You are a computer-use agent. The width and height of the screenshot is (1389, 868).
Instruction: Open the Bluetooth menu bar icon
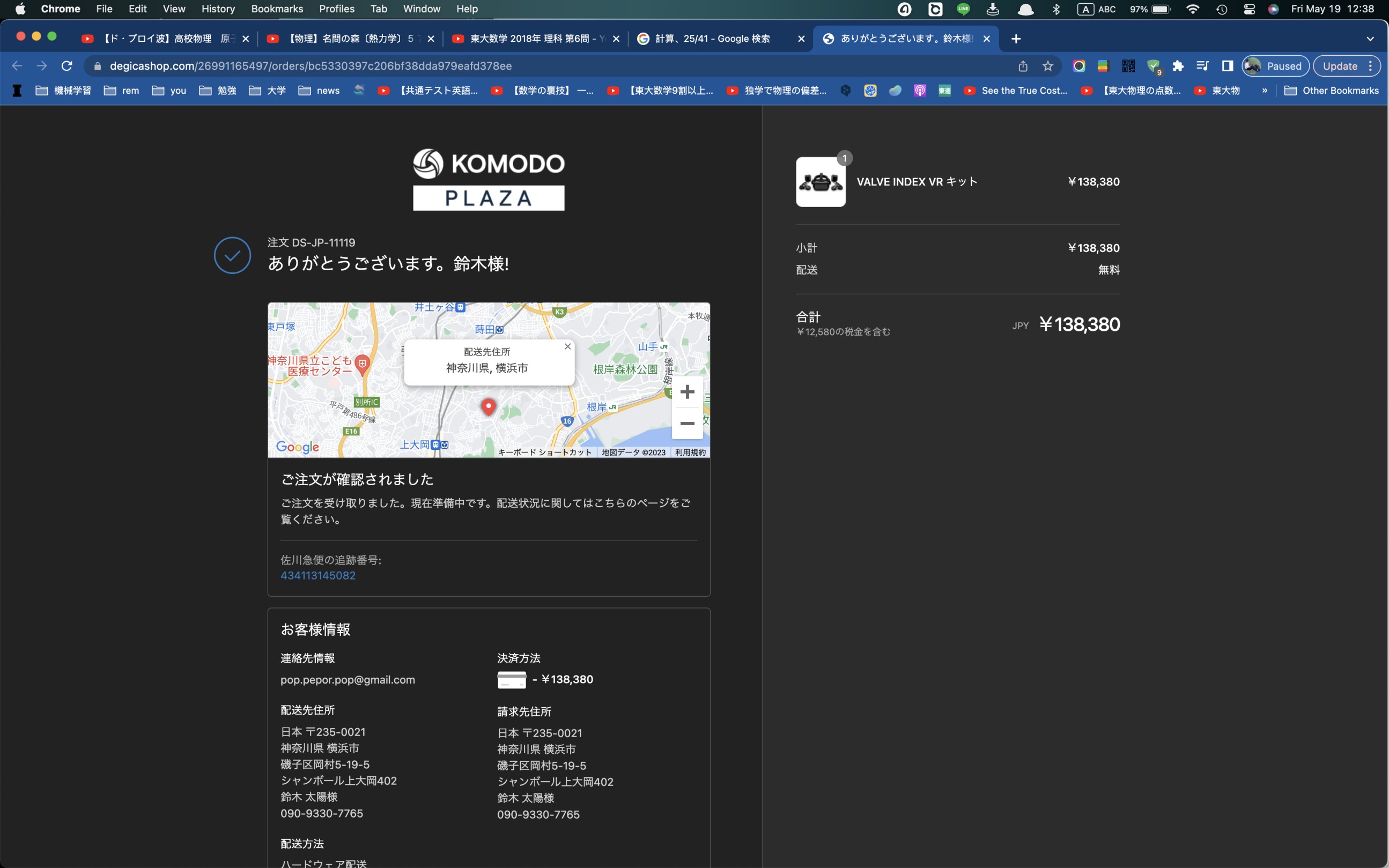(1056, 9)
